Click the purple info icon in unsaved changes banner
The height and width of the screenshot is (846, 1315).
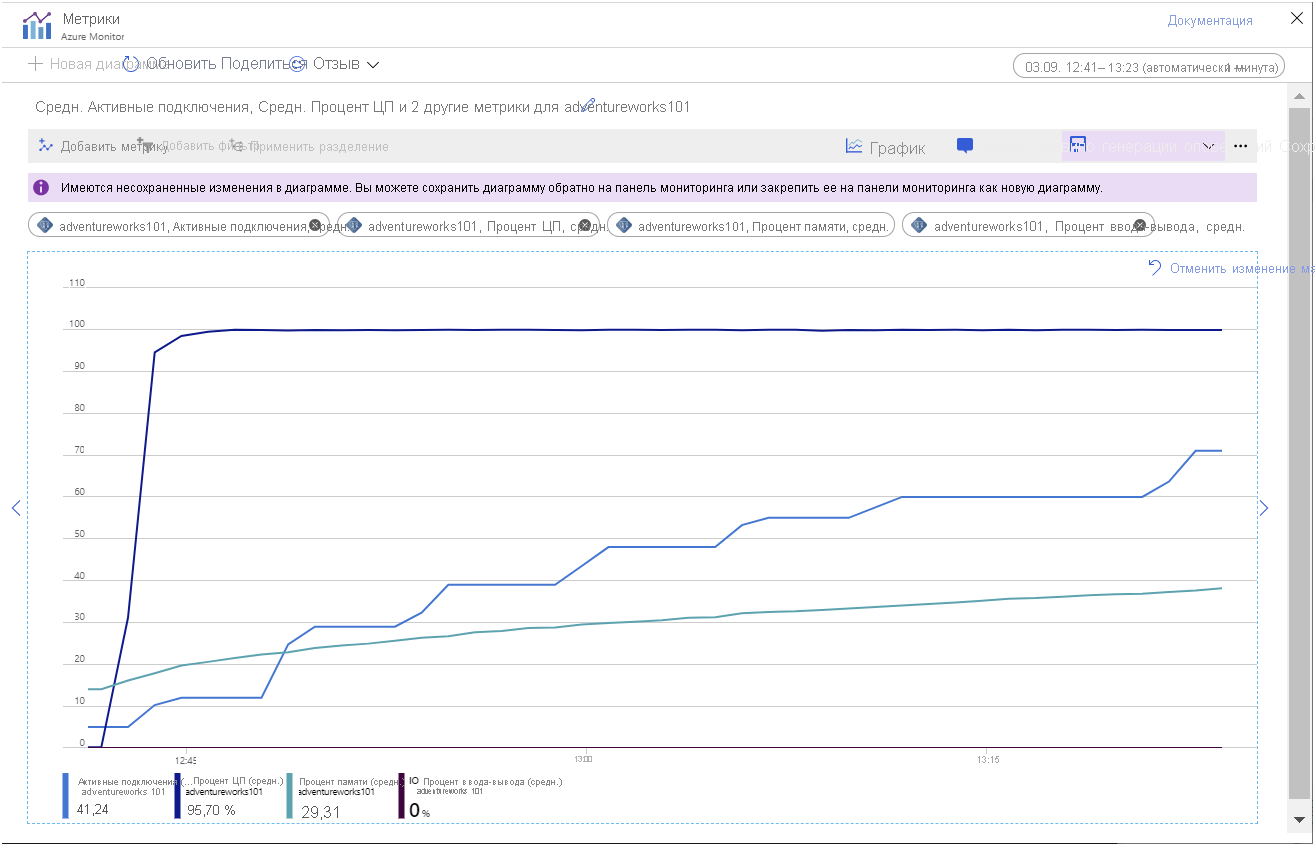[x=41, y=187]
